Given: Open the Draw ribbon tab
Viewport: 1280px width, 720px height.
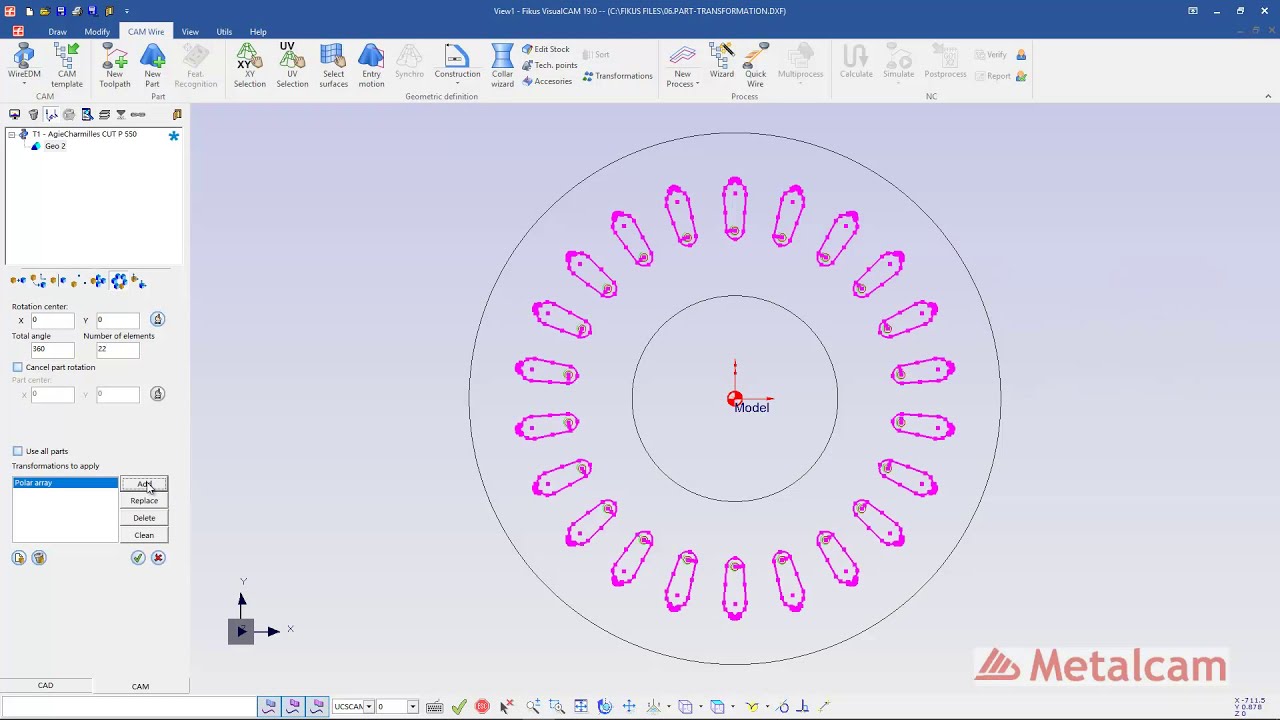Looking at the screenshot, I should (x=57, y=32).
